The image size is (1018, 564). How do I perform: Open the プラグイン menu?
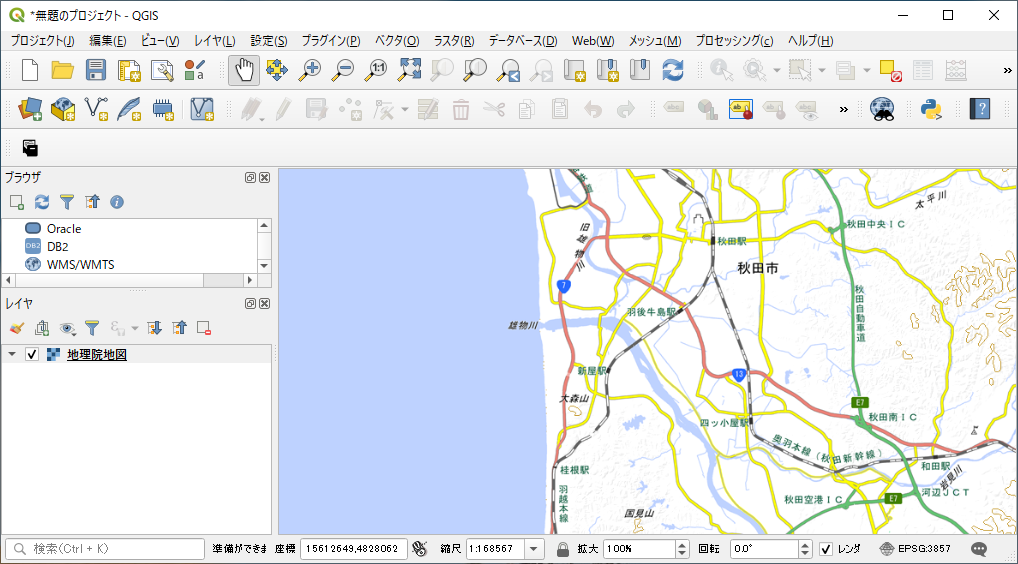(x=330, y=41)
